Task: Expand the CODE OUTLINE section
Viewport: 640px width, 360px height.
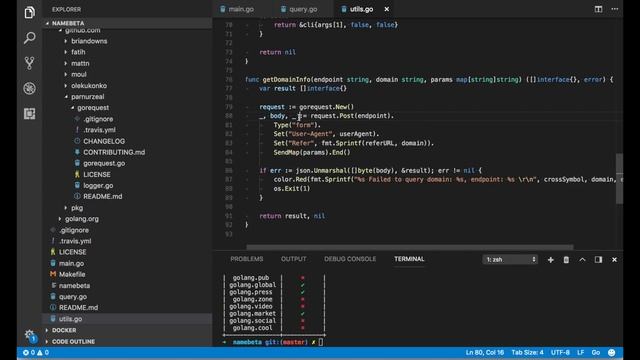Action: [x=127, y=342]
